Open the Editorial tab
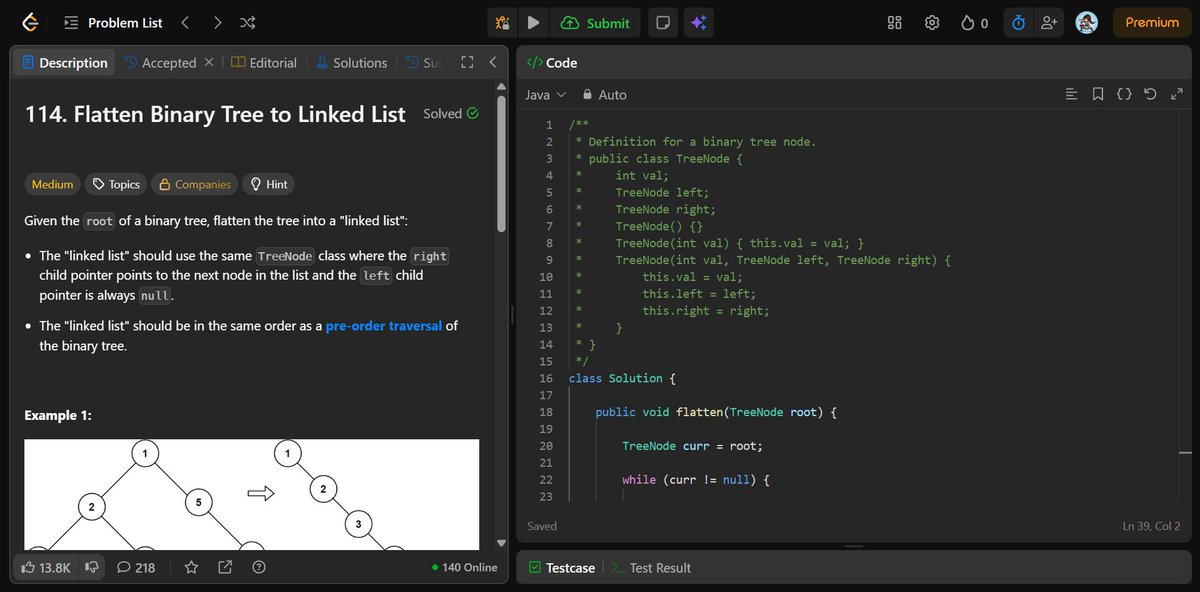This screenshot has height=592, width=1200. point(264,62)
